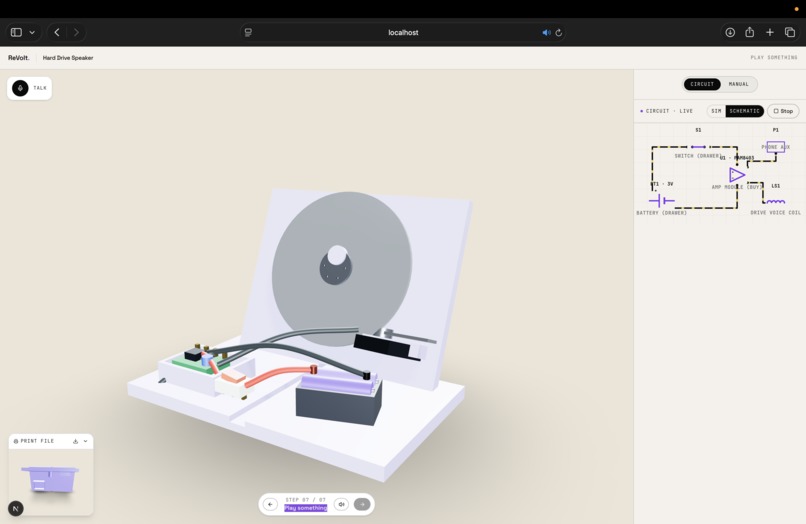Image resolution: width=806 pixels, height=524 pixels.
Task: Show tab overview
Action: [790, 32]
